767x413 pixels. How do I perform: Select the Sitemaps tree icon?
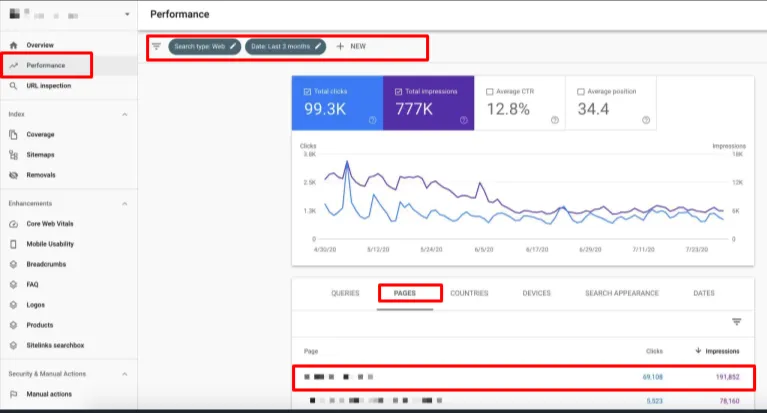(14, 155)
